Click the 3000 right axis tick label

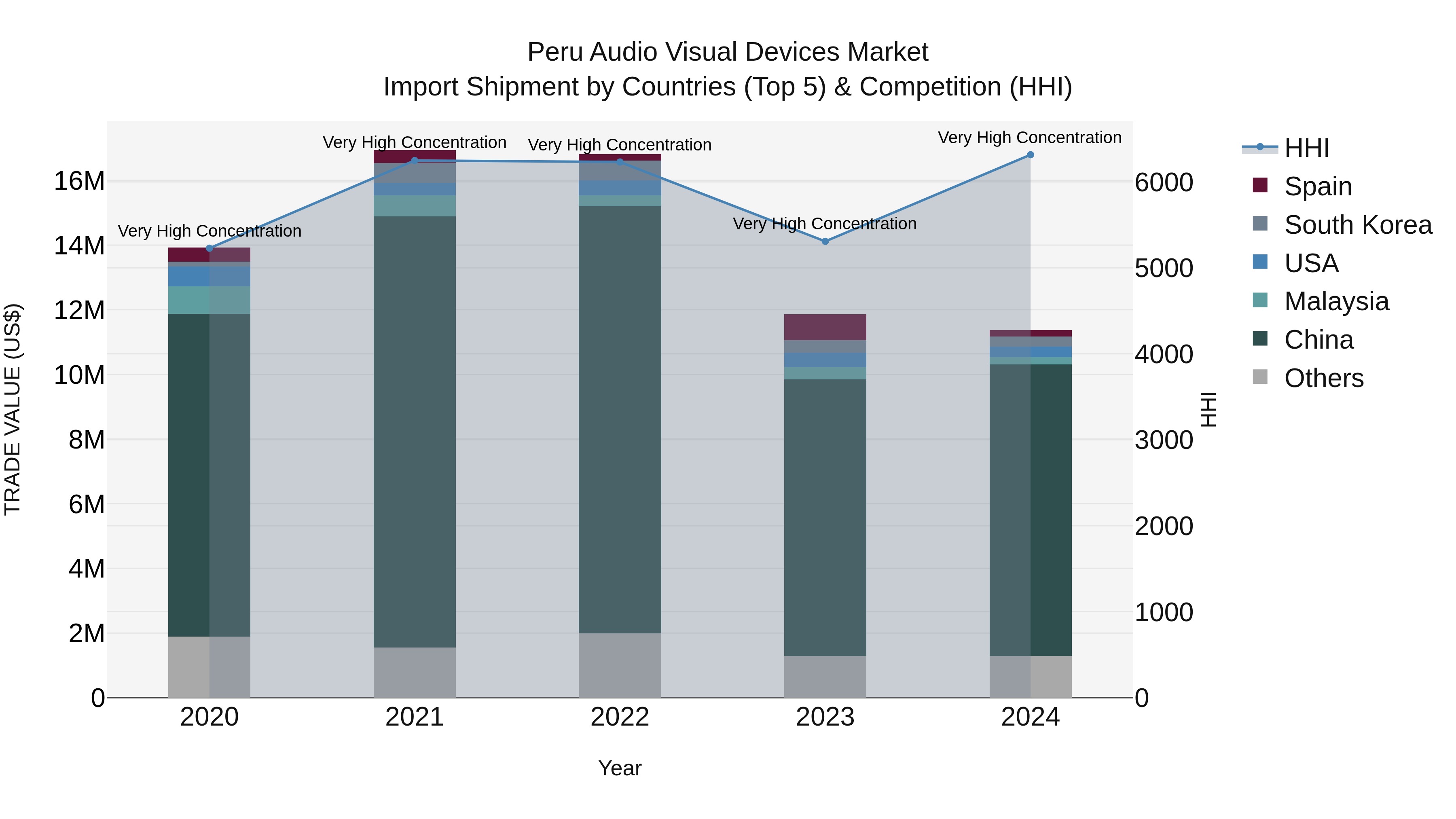[1164, 440]
